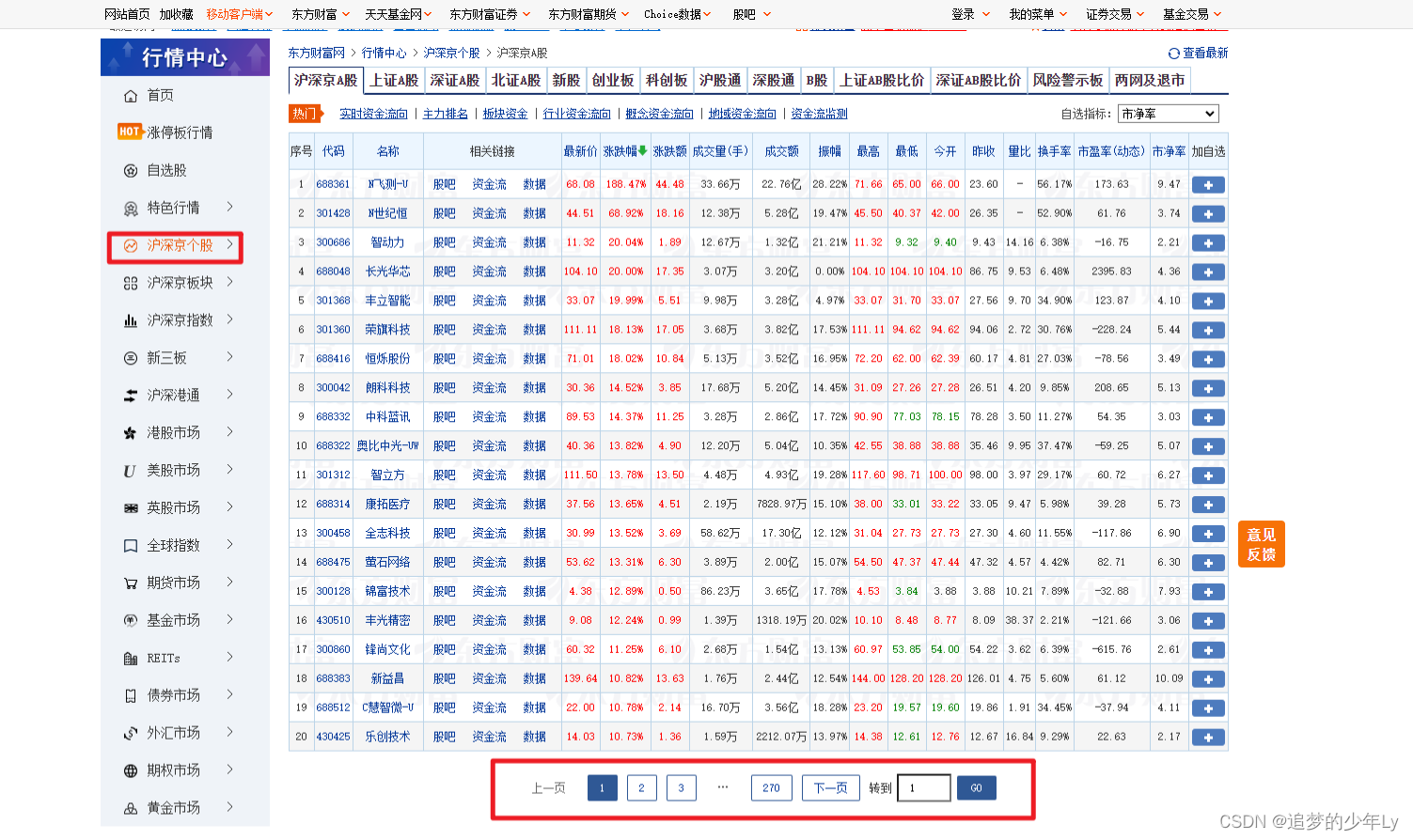Image resolution: width=1413 pixels, height=840 pixels.
Task: Click 下一页 pagination button
Action: pyautogui.click(x=831, y=788)
